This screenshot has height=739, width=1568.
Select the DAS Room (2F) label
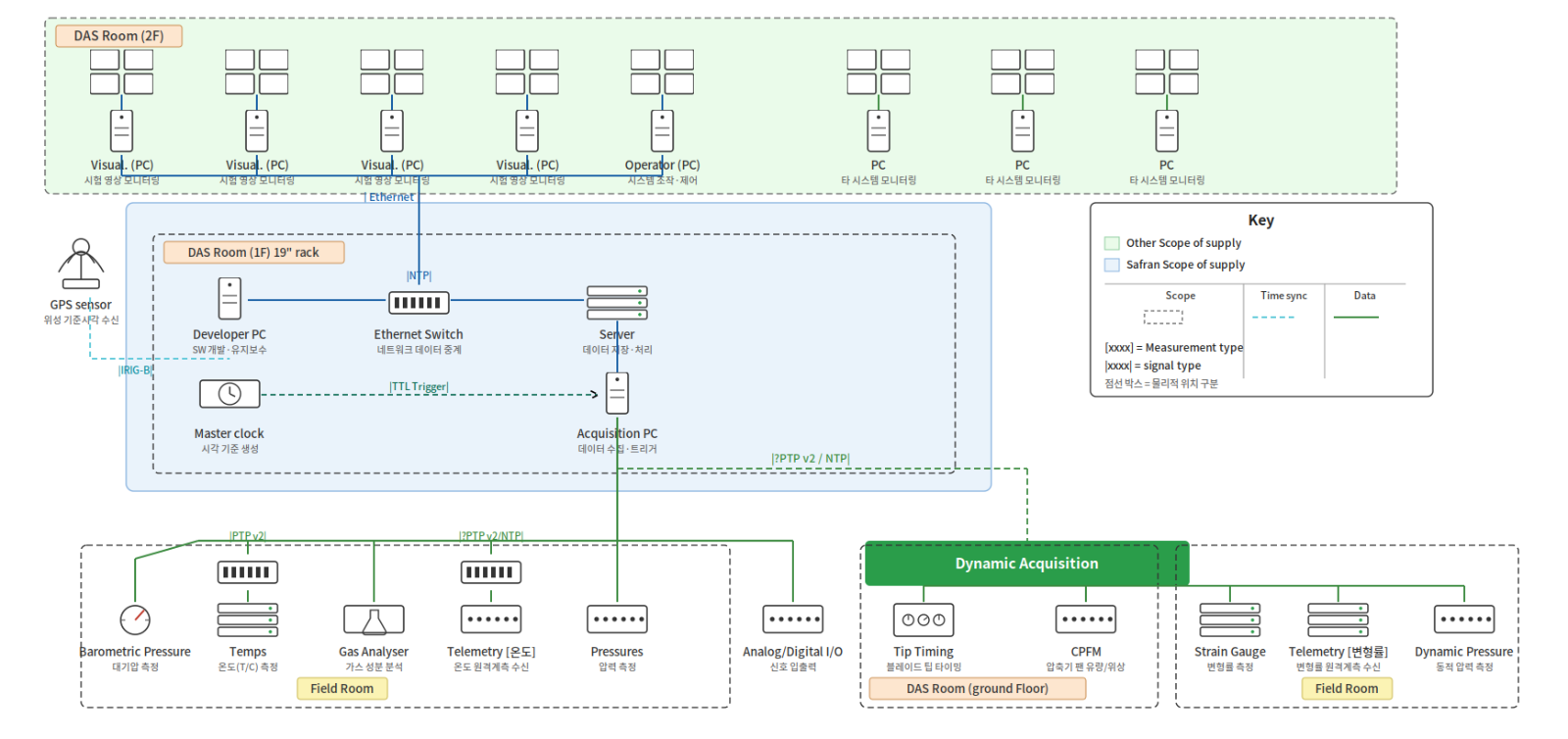tap(119, 36)
